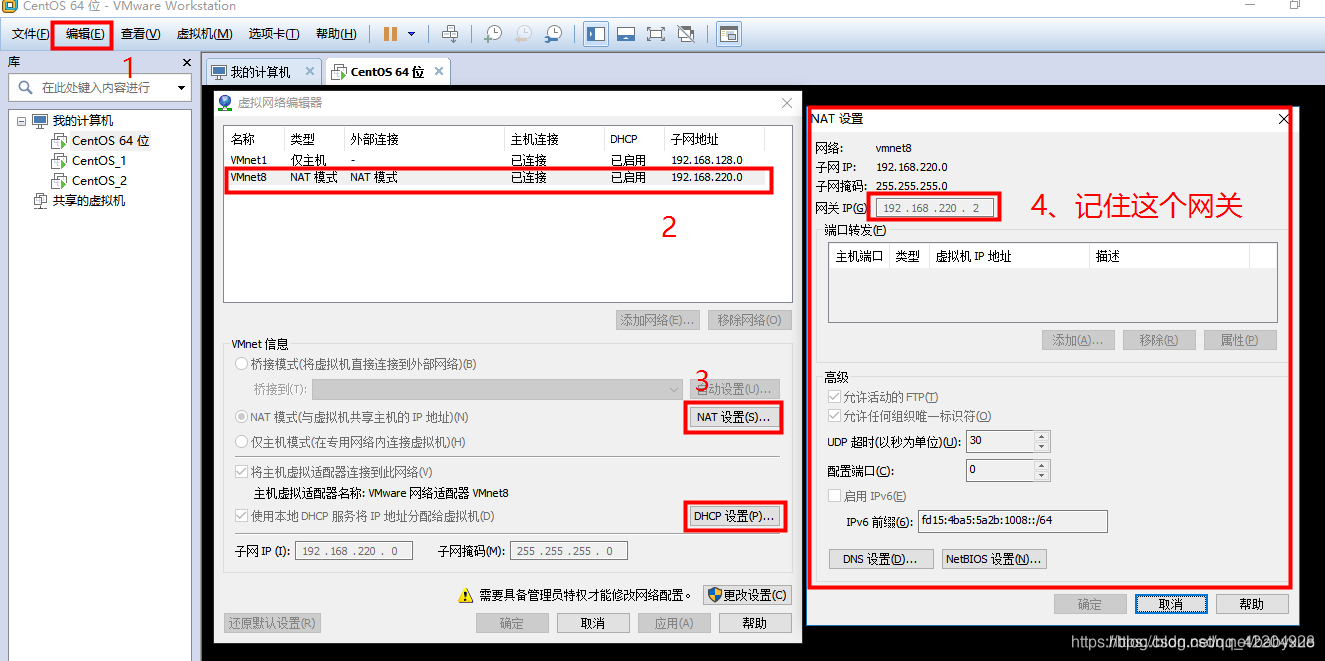The image size is (1325, 661).
Task: Select 共享的虚拟机 in library tree
Action: pos(88,201)
